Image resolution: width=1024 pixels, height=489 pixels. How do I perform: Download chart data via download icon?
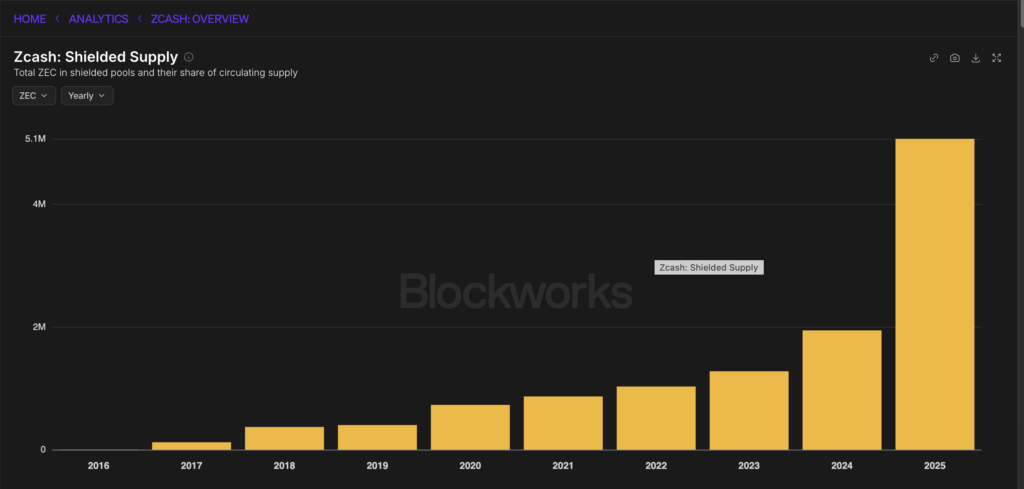[x=976, y=58]
